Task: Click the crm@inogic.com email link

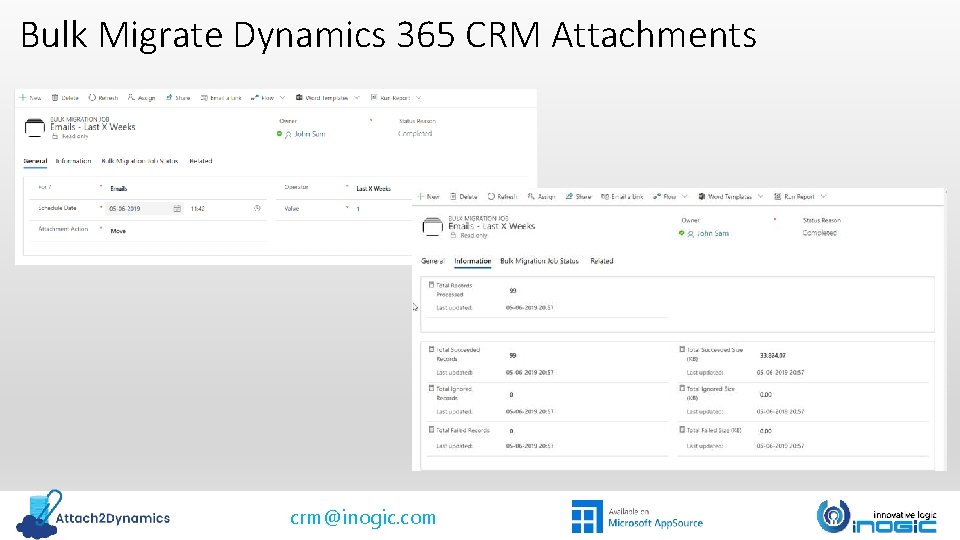Action: (x=363, y=518)
